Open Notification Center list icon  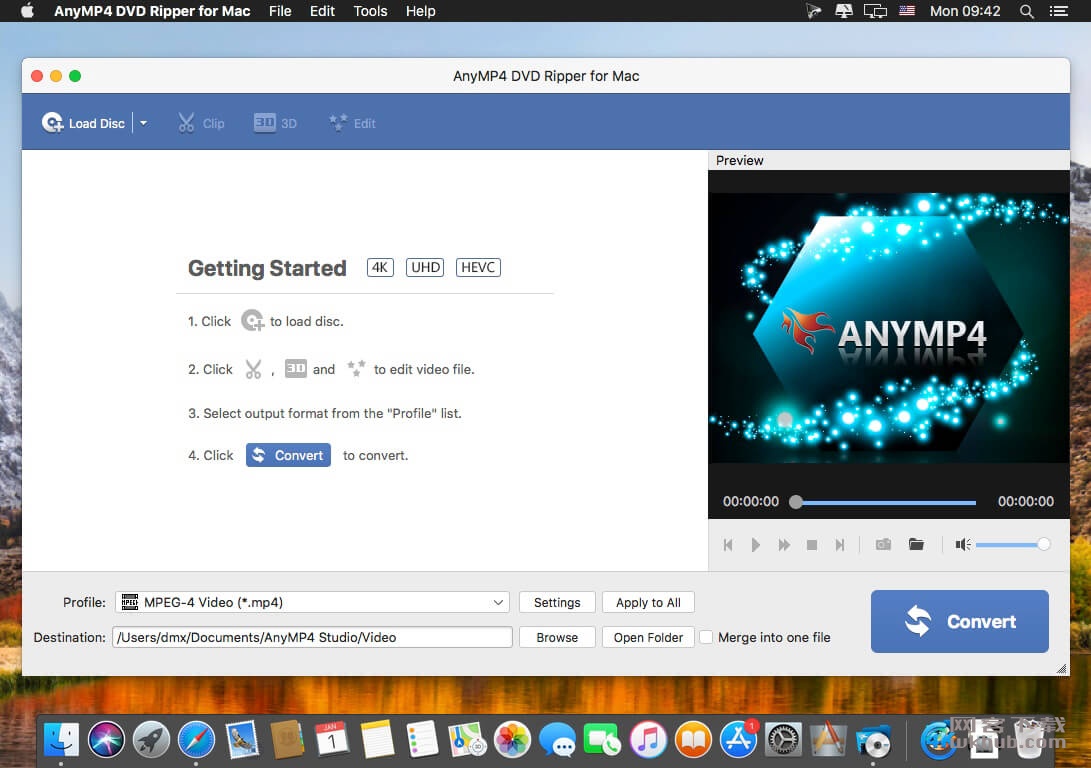pyautogui.click(x=1058, y=11)
